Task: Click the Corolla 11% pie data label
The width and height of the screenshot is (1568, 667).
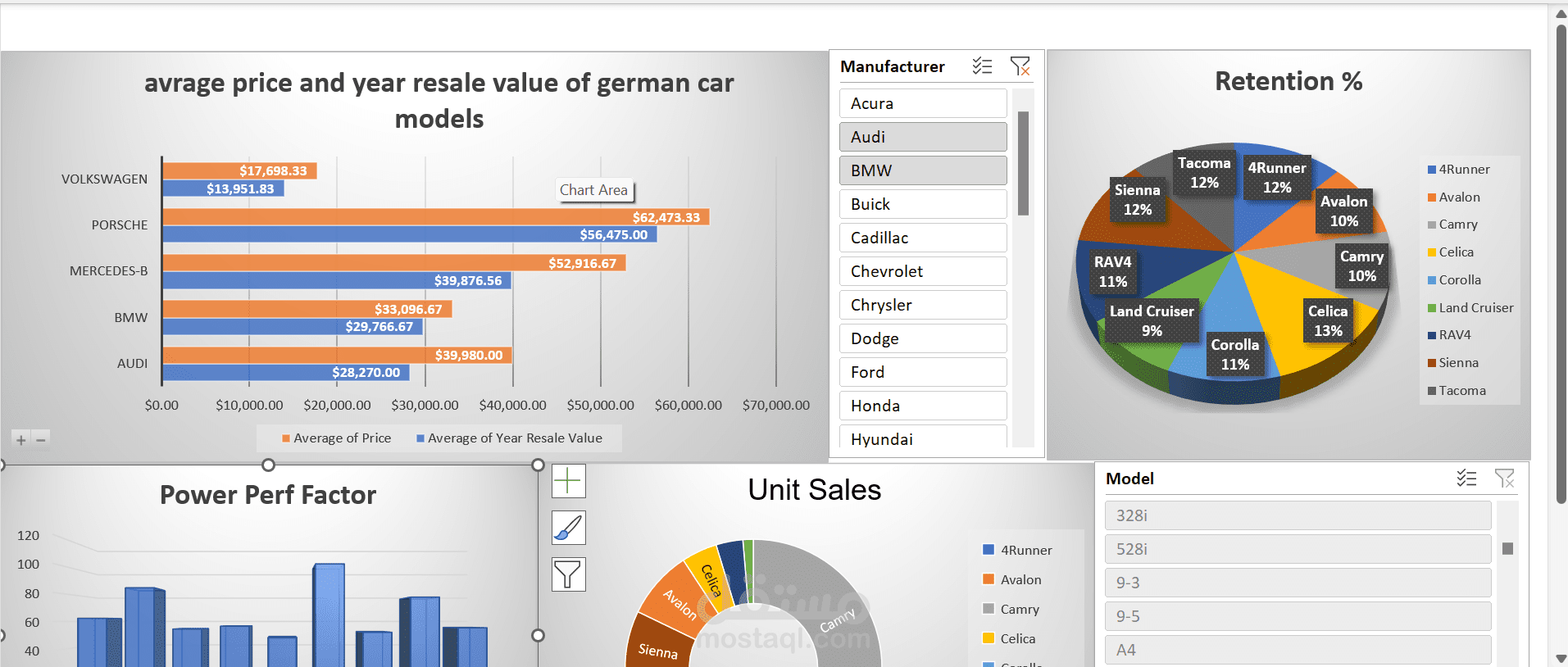Action: (1234, 354)
